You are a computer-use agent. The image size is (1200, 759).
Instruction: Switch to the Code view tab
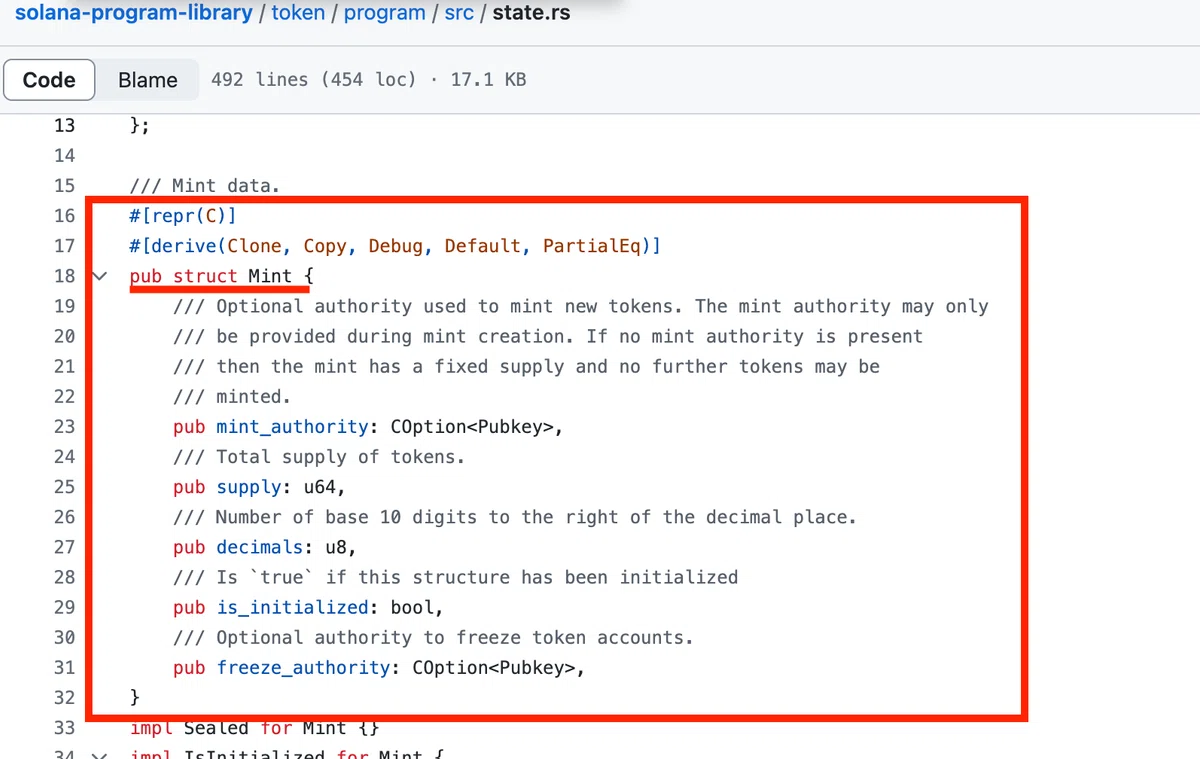(49, 80)
